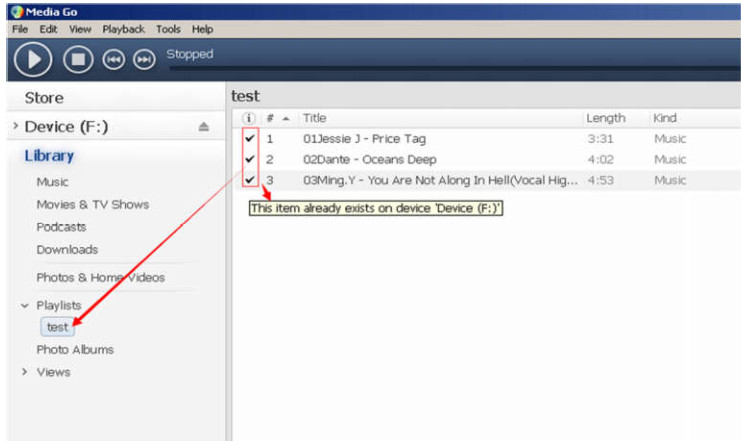Image resolution: width=741 pixels, height=441 pixels.
Task: Skip to the previous track
Action: coord(113,60)
